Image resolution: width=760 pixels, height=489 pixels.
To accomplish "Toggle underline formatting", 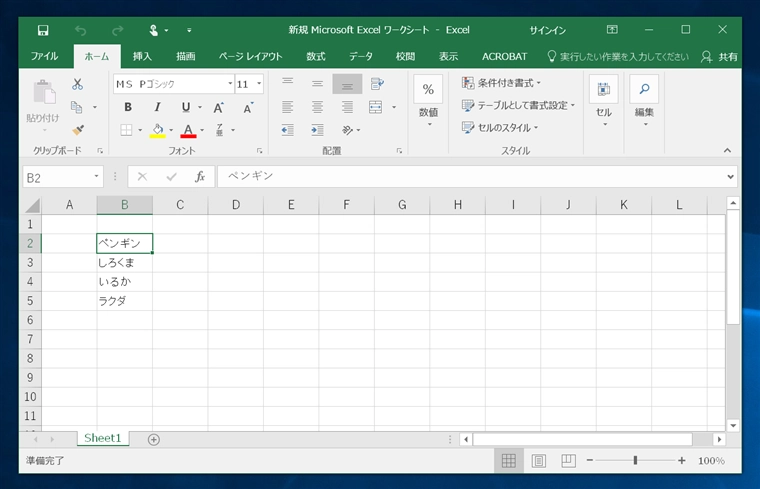I will [186, 107].
